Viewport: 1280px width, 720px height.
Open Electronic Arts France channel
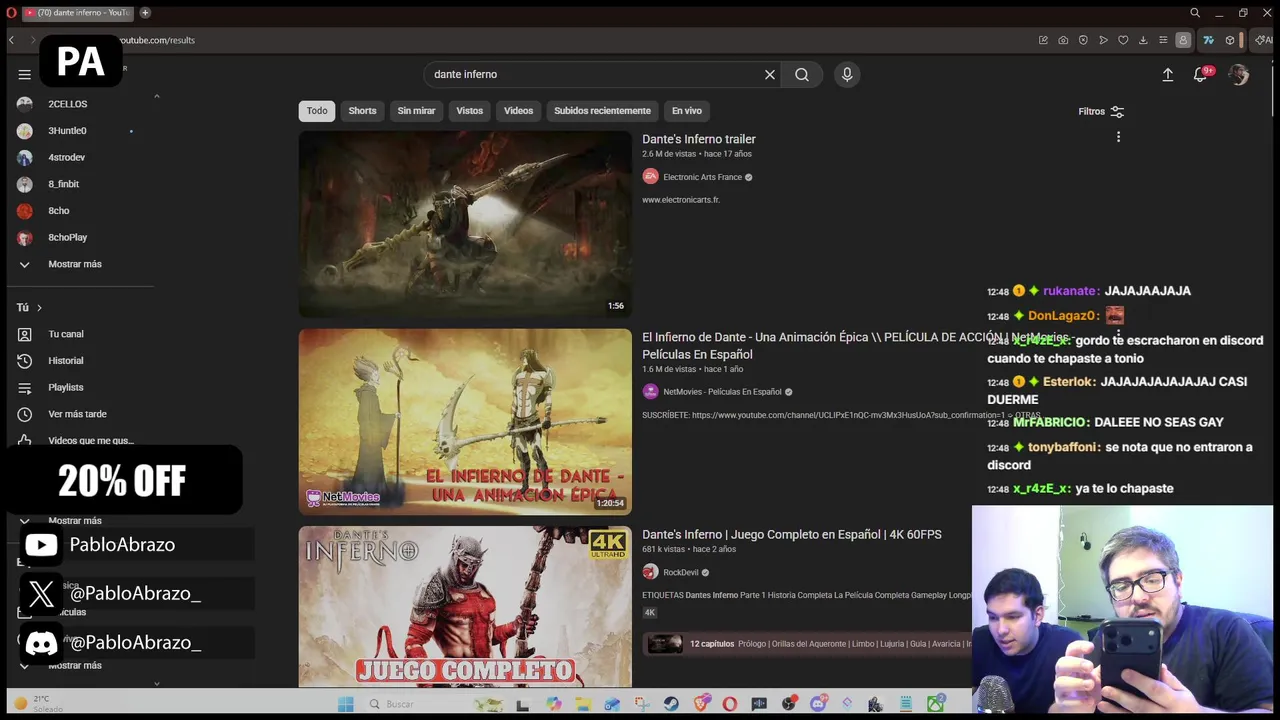tap(702, 177)
